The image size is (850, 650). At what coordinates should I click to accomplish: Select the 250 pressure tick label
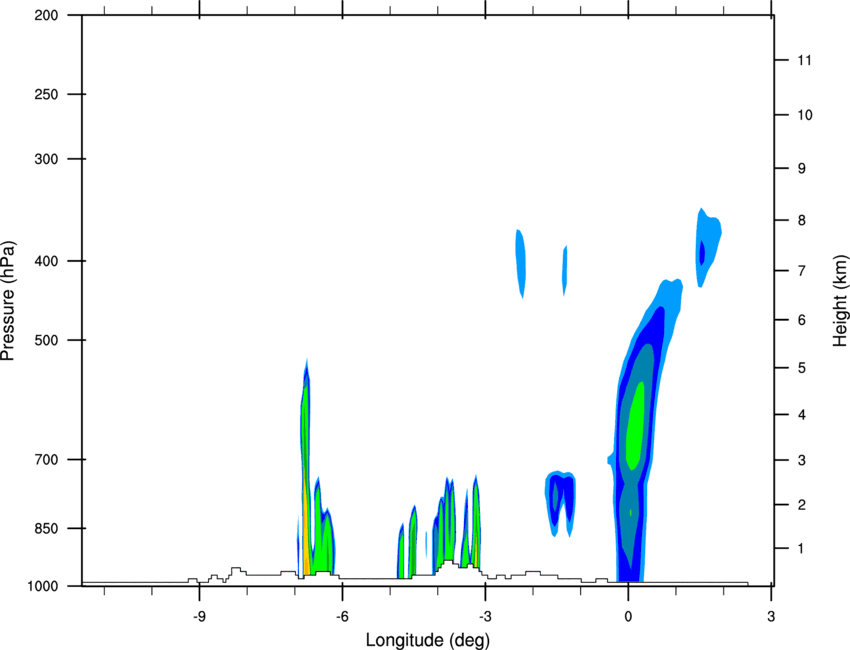click(46, 94)
